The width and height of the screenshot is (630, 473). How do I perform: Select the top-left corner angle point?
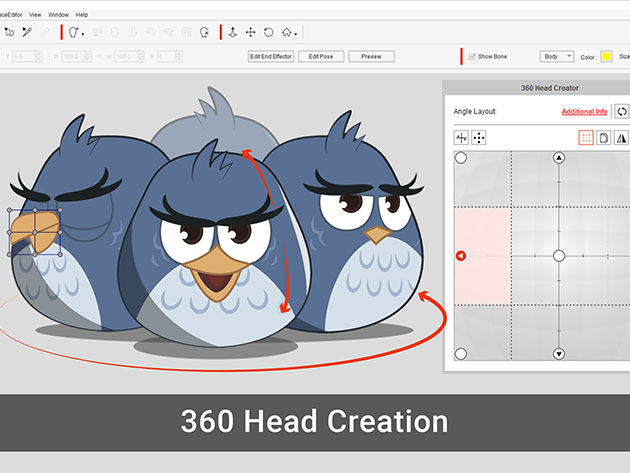coord(461,158)
